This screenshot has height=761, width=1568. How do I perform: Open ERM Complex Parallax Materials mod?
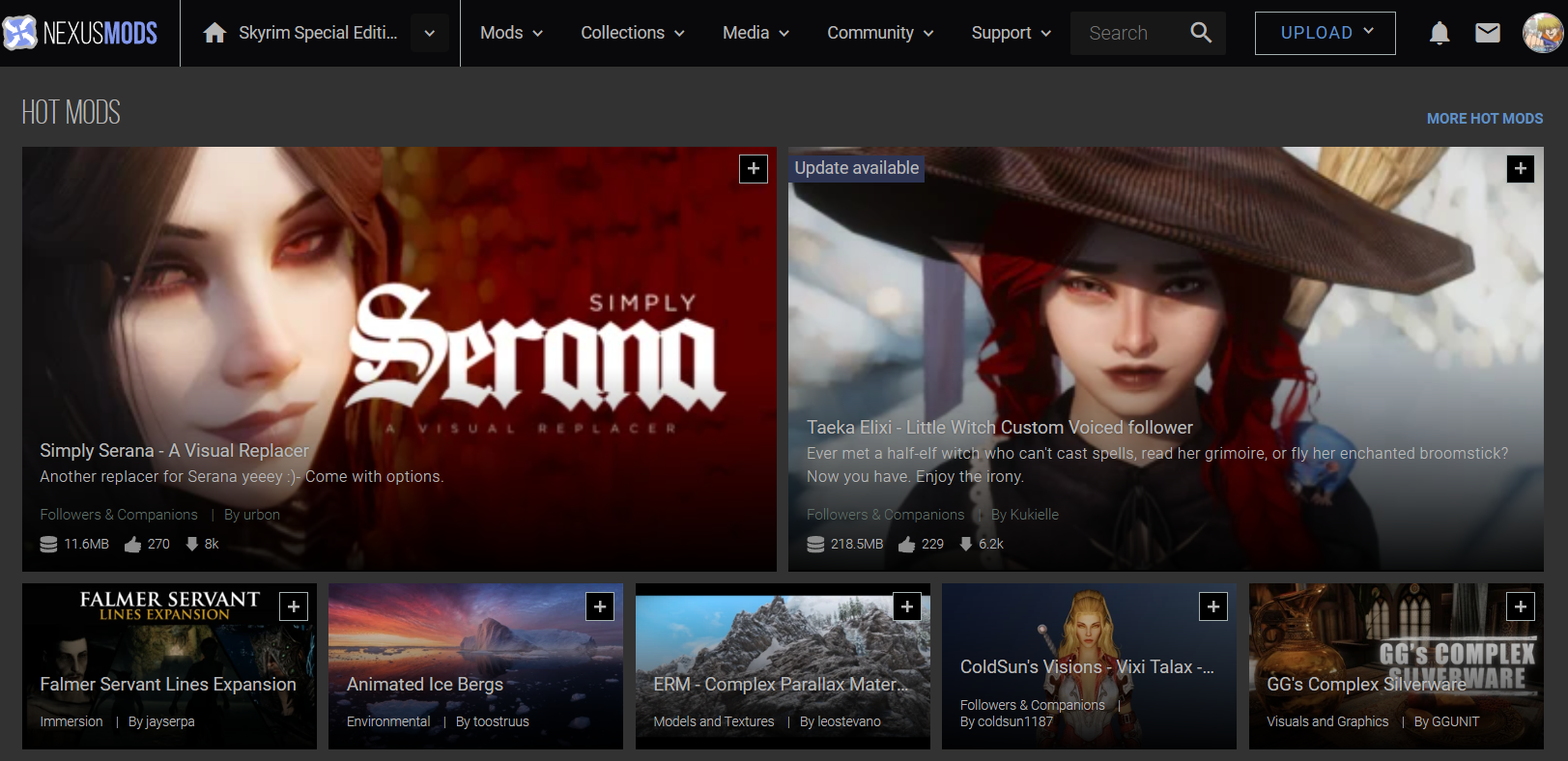781,685
